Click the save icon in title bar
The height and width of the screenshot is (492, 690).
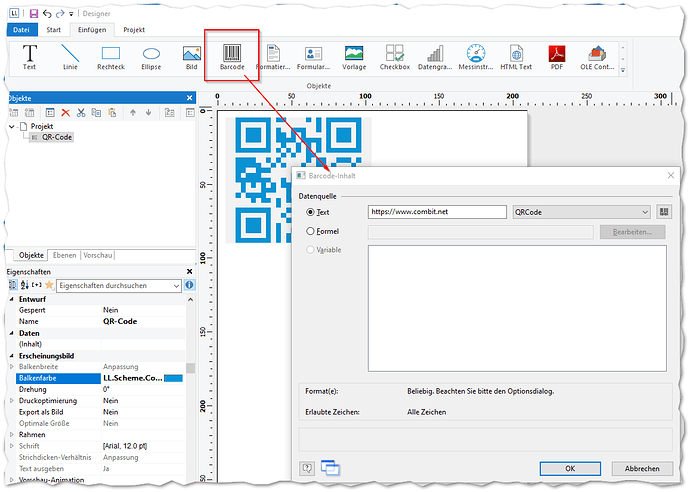(x=33, y=14)
